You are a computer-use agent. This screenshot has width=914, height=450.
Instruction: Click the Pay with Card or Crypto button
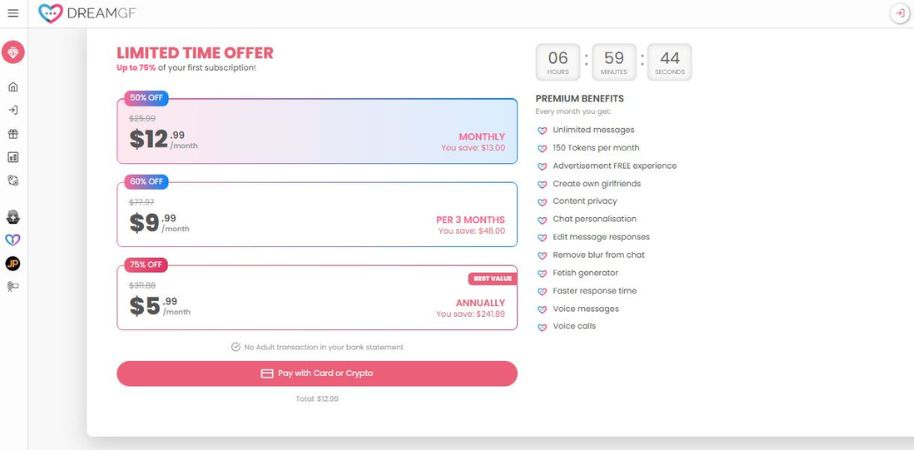[x=317, y=373]
